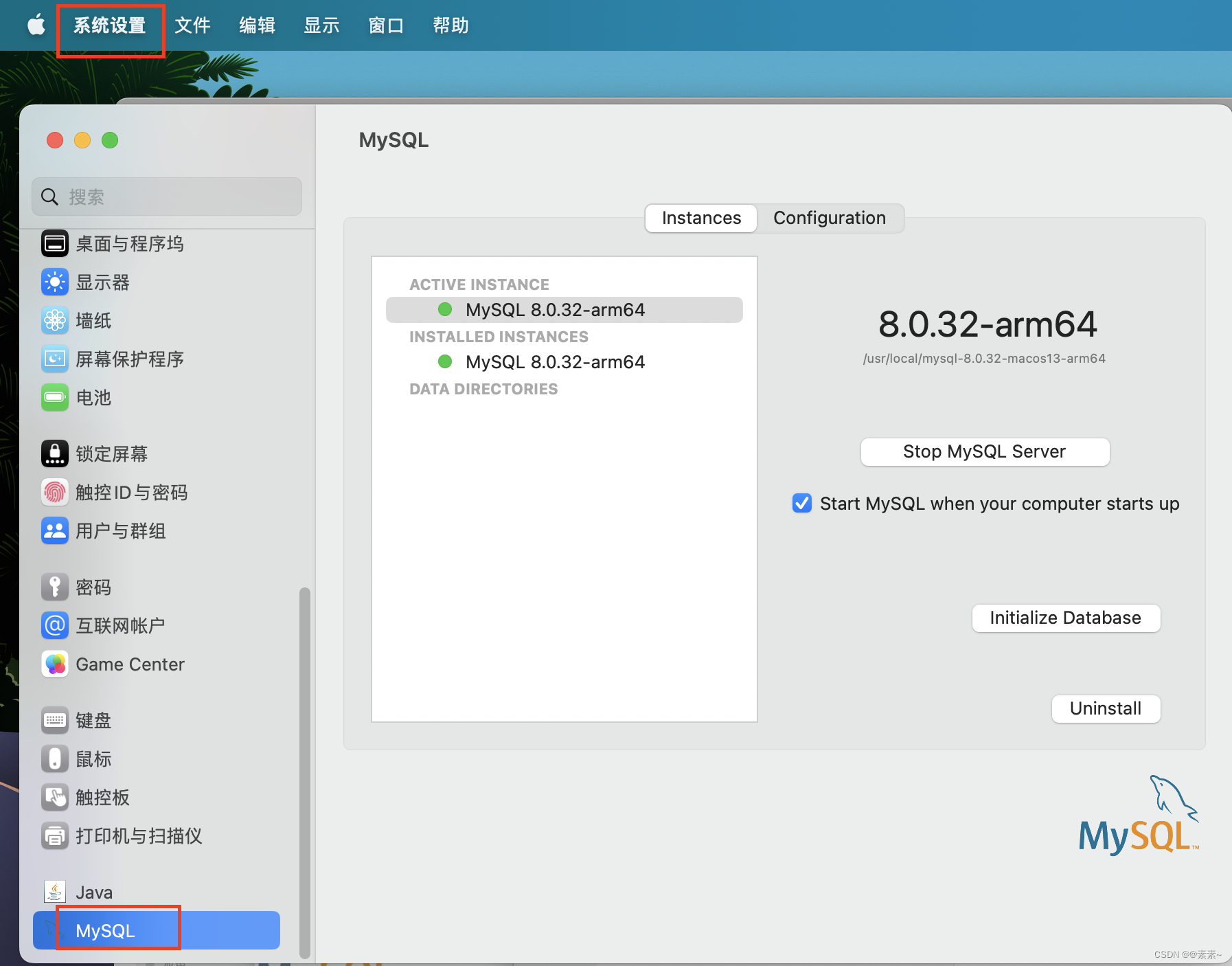
Task: Click the 用户与群组 sidebar label
Action: point(121,530)
